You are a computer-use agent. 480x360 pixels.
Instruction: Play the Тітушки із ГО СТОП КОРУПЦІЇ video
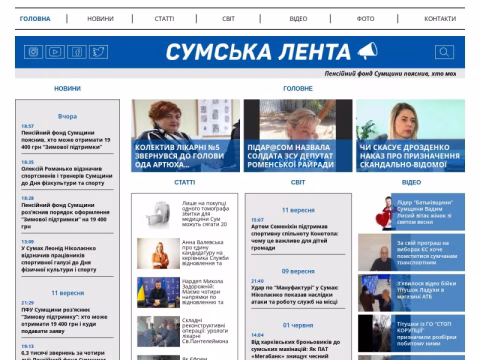411,333
